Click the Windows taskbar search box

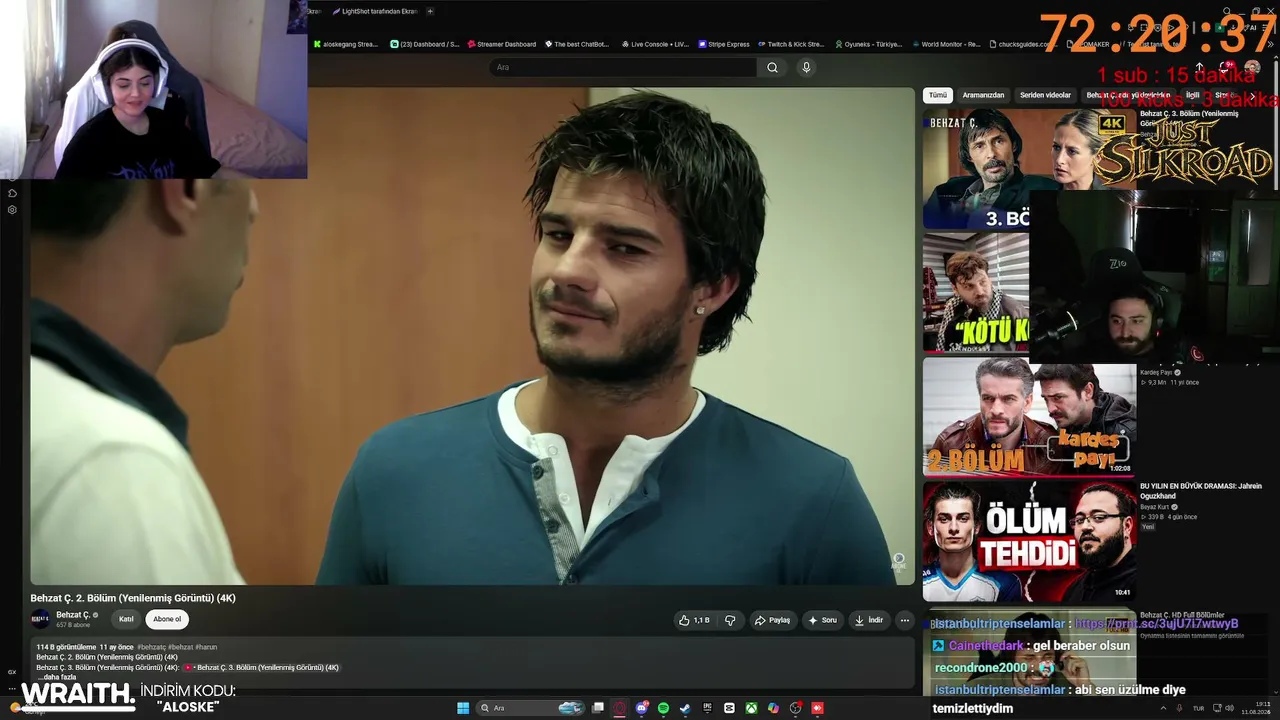(530, 708)
